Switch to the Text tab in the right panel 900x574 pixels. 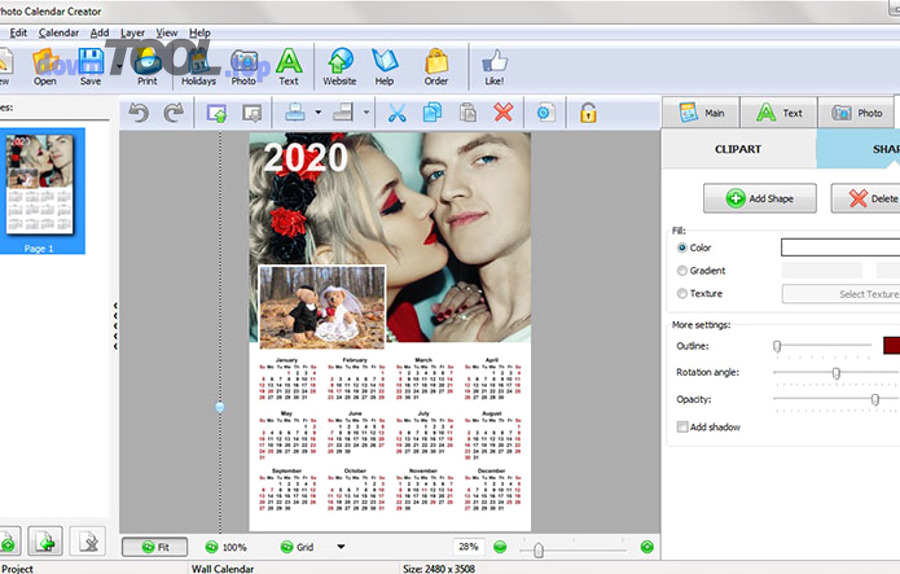click(x=779, y=113)
